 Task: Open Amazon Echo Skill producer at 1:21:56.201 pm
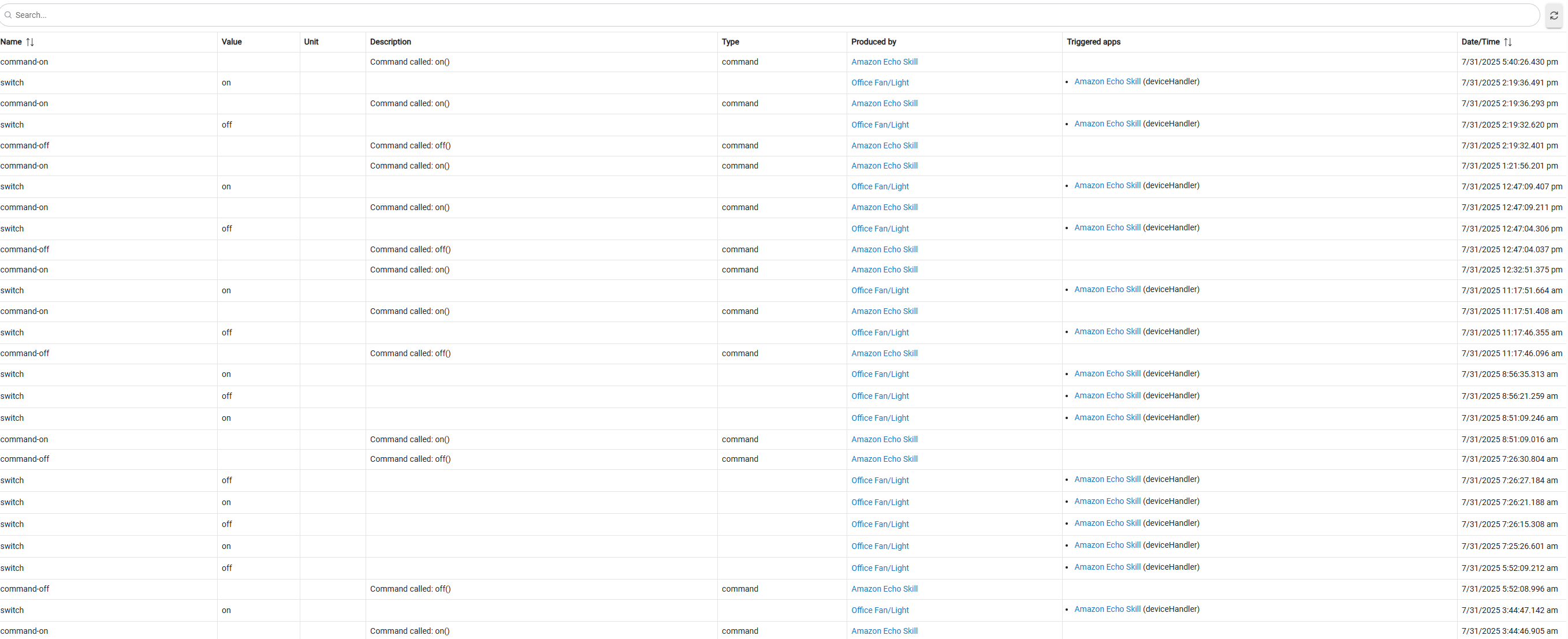pos(884,166)
